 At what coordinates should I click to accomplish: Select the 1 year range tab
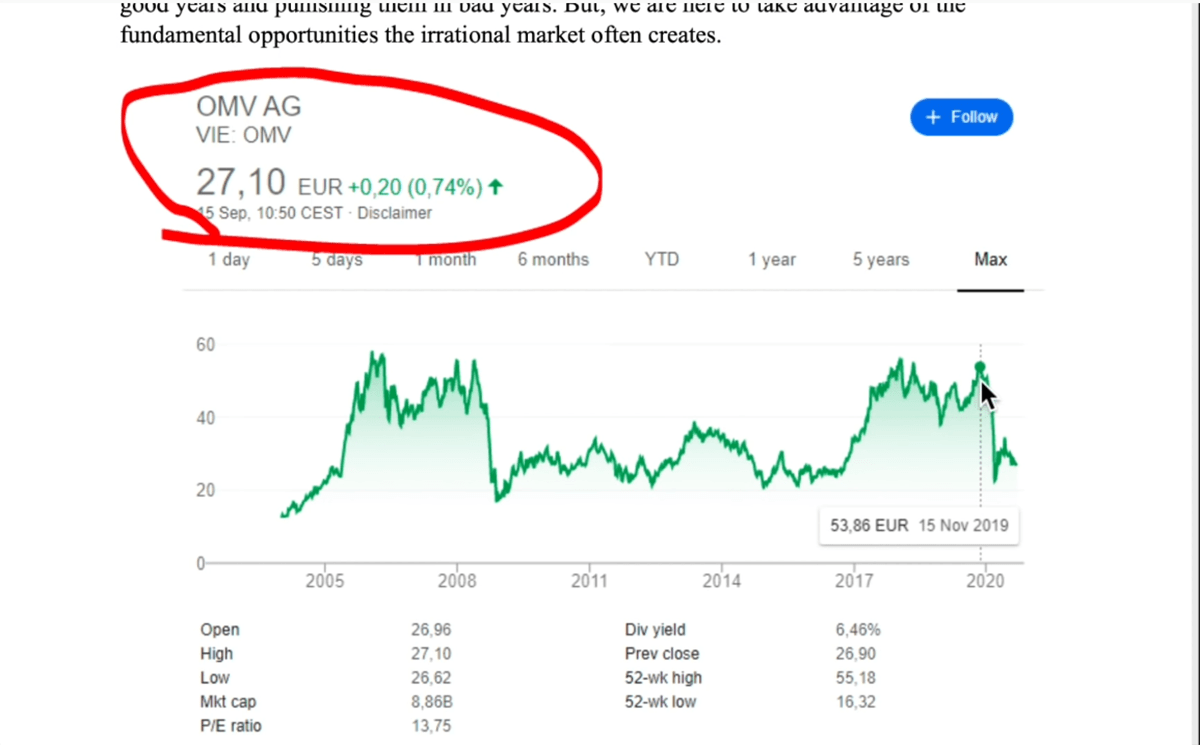pos(772,260)
